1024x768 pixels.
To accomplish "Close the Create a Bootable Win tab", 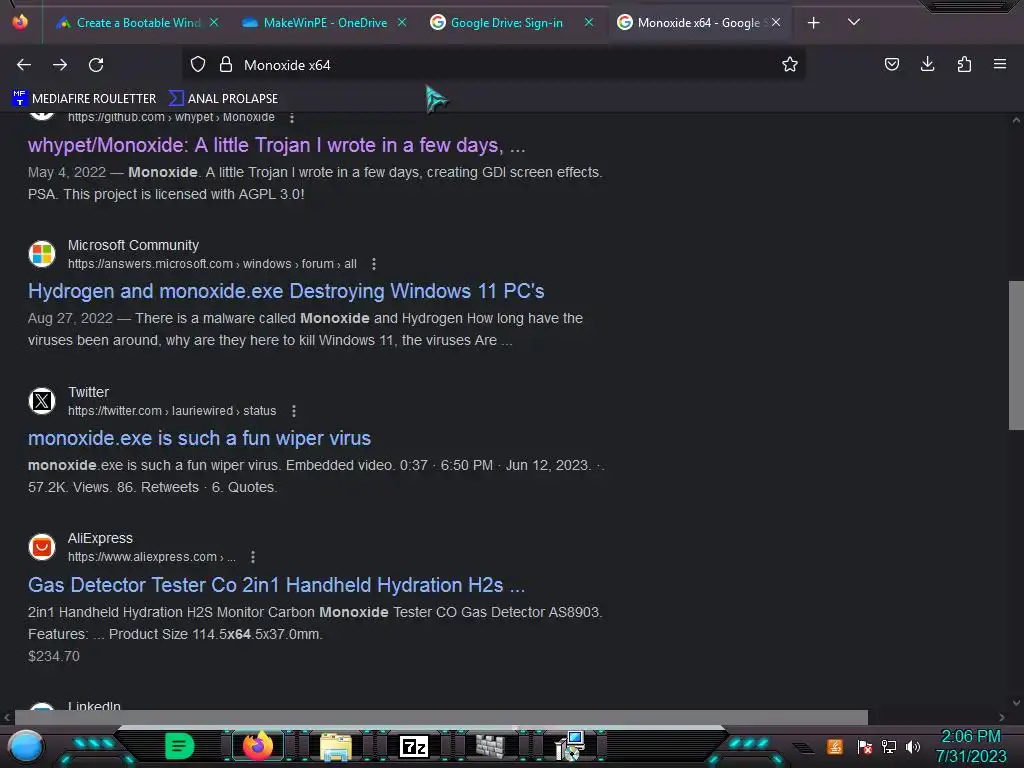I will [214, 23].
